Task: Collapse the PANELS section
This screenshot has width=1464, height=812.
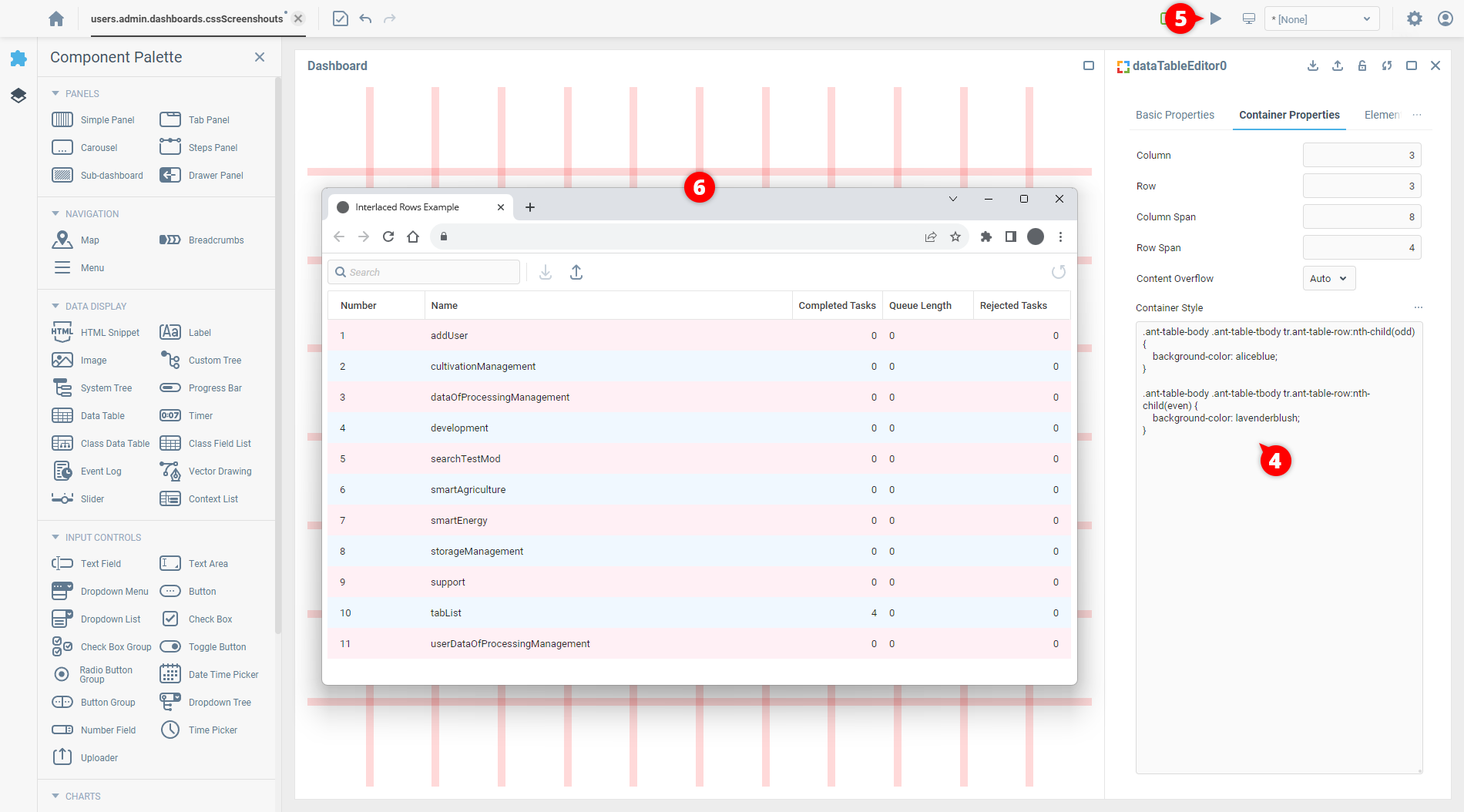Action: 55,93
